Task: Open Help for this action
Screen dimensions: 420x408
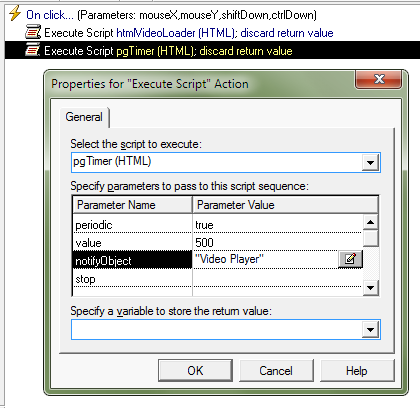Action: [357, 370]
